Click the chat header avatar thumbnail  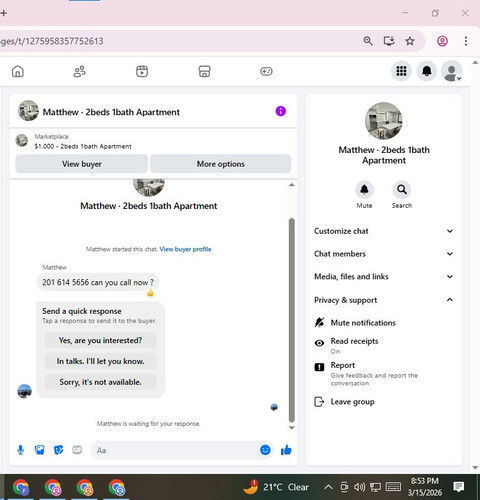coord(28,111)
